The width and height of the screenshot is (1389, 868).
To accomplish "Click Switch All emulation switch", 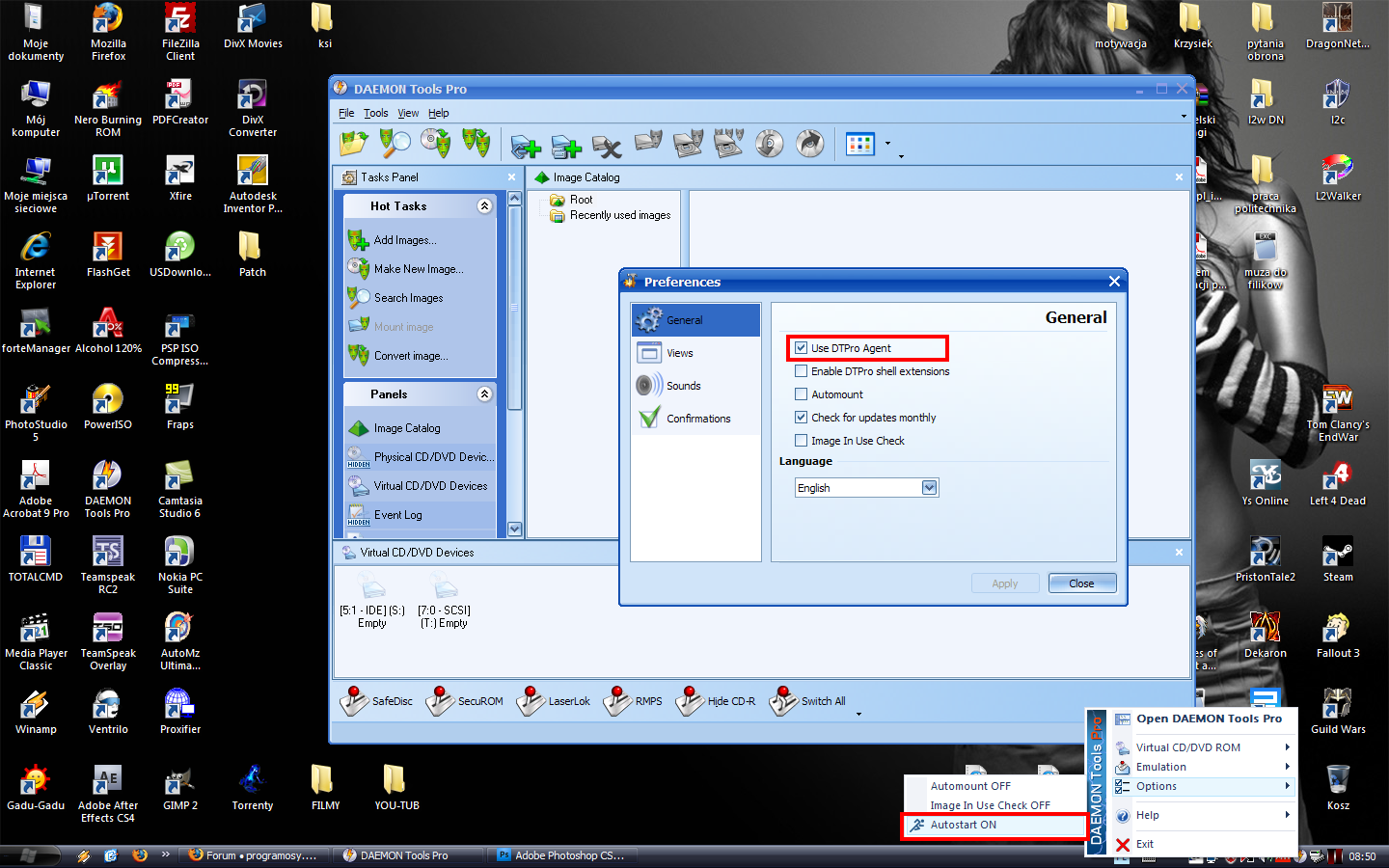I will (807, 701).
